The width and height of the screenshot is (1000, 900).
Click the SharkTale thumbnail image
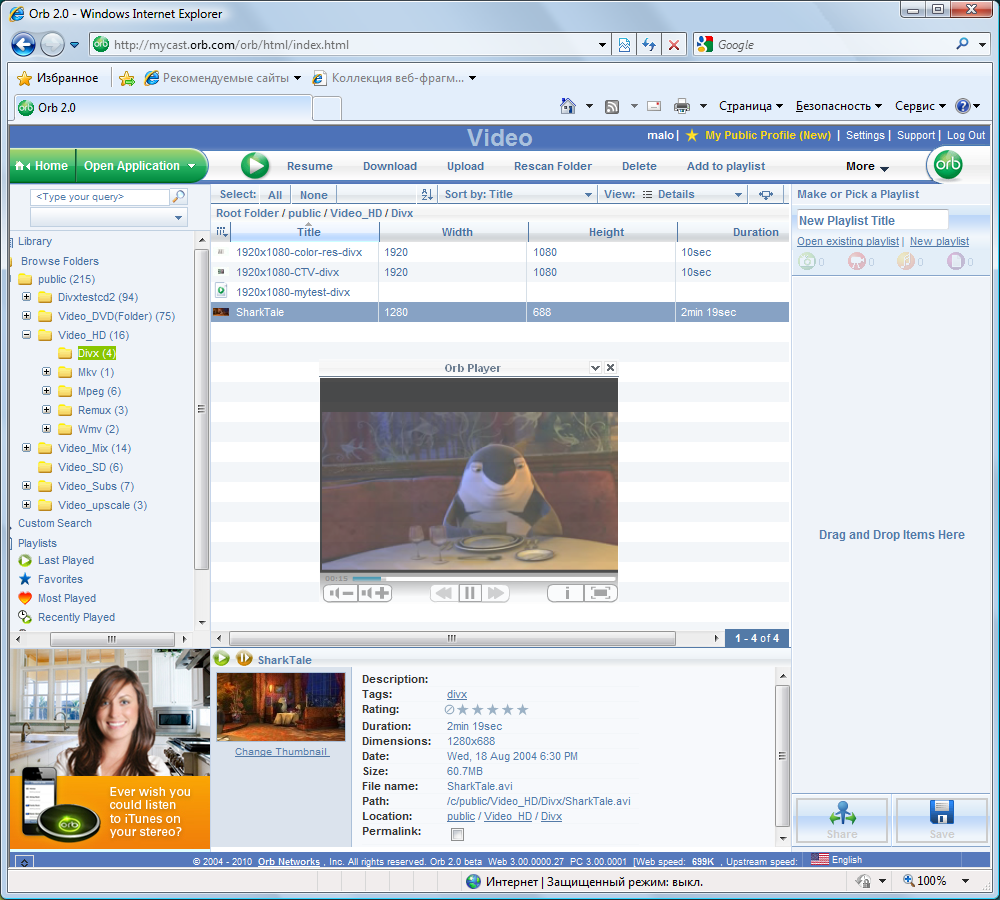tap(281, 706)
